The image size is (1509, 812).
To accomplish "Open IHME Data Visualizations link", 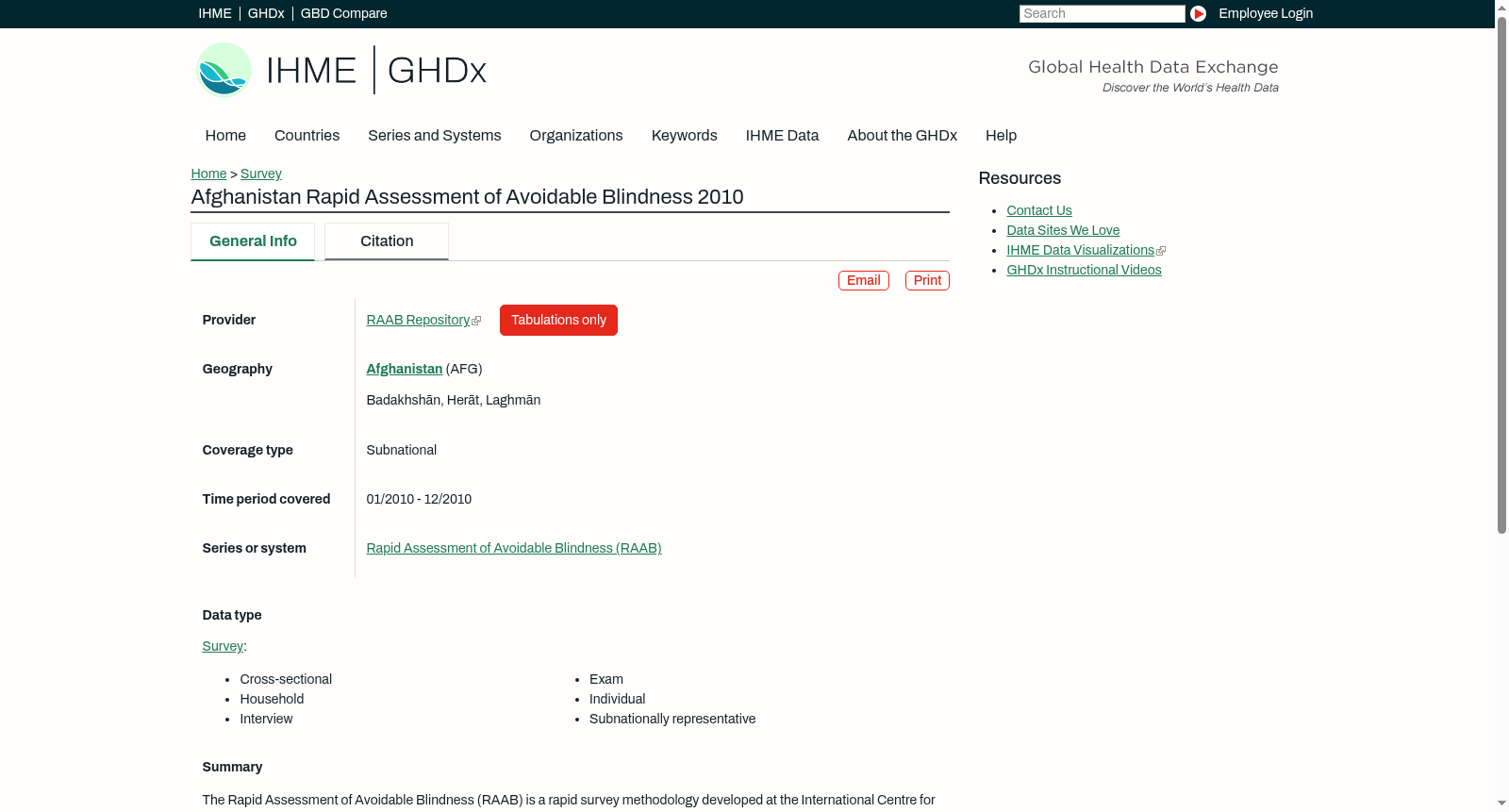I will coord(1080,251).
